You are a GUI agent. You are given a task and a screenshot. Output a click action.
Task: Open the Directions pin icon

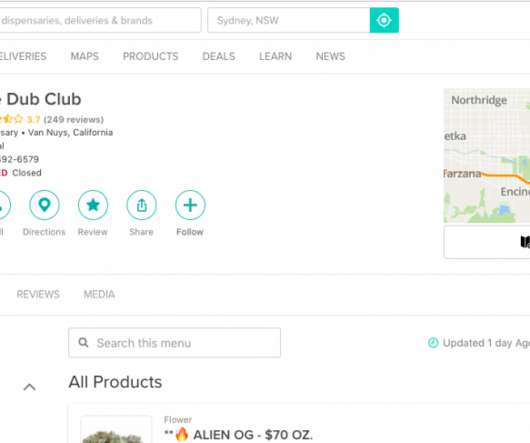[x=44, y=205]
